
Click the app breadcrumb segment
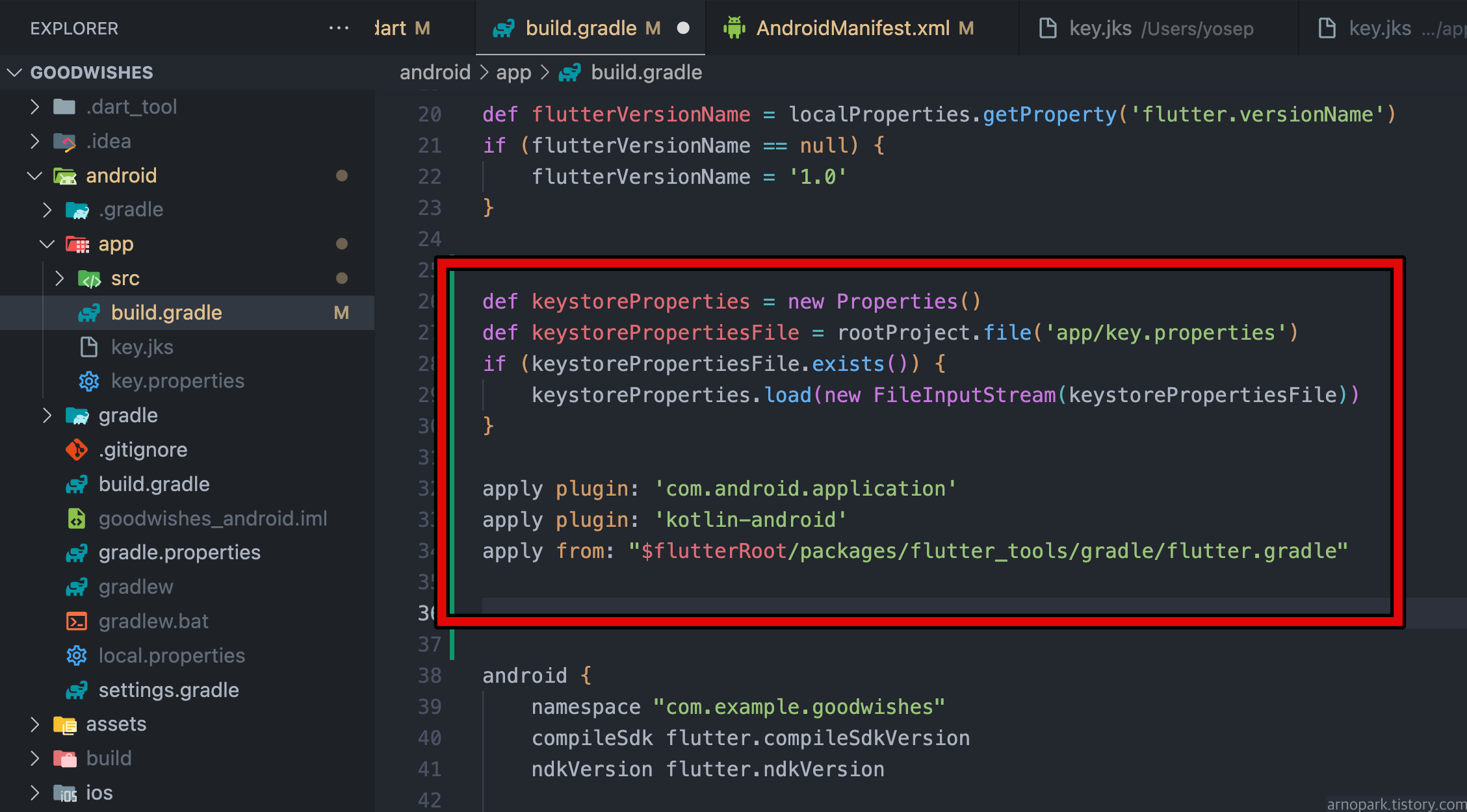[513, 72]
